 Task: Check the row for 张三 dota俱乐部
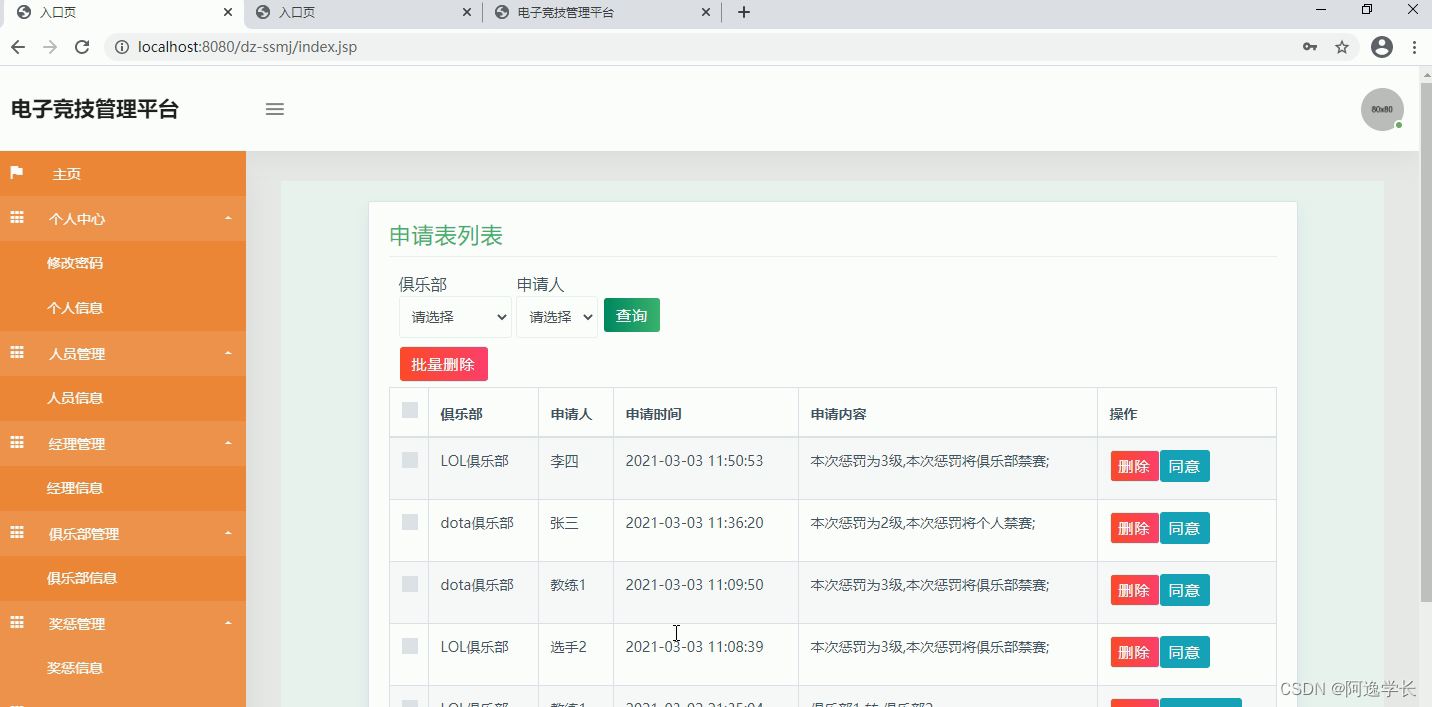410,522
